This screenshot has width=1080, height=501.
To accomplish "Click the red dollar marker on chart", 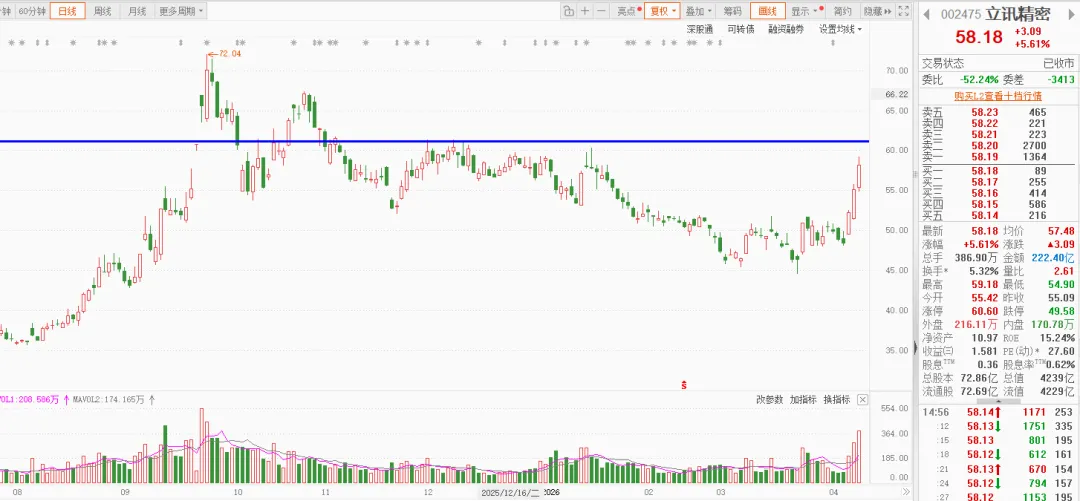I will click(683, 385).
